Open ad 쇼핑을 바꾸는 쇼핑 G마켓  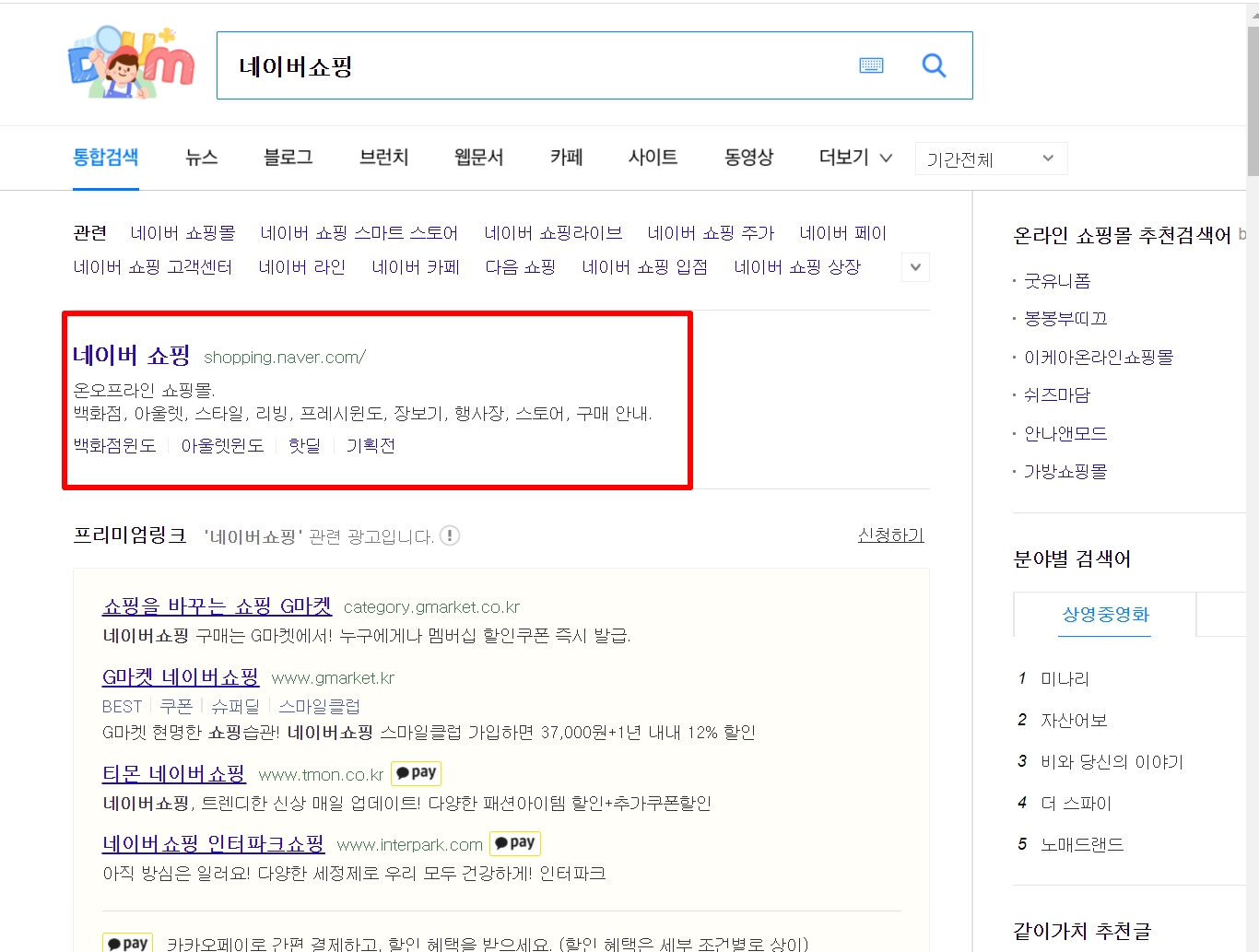tap(218, 606)
